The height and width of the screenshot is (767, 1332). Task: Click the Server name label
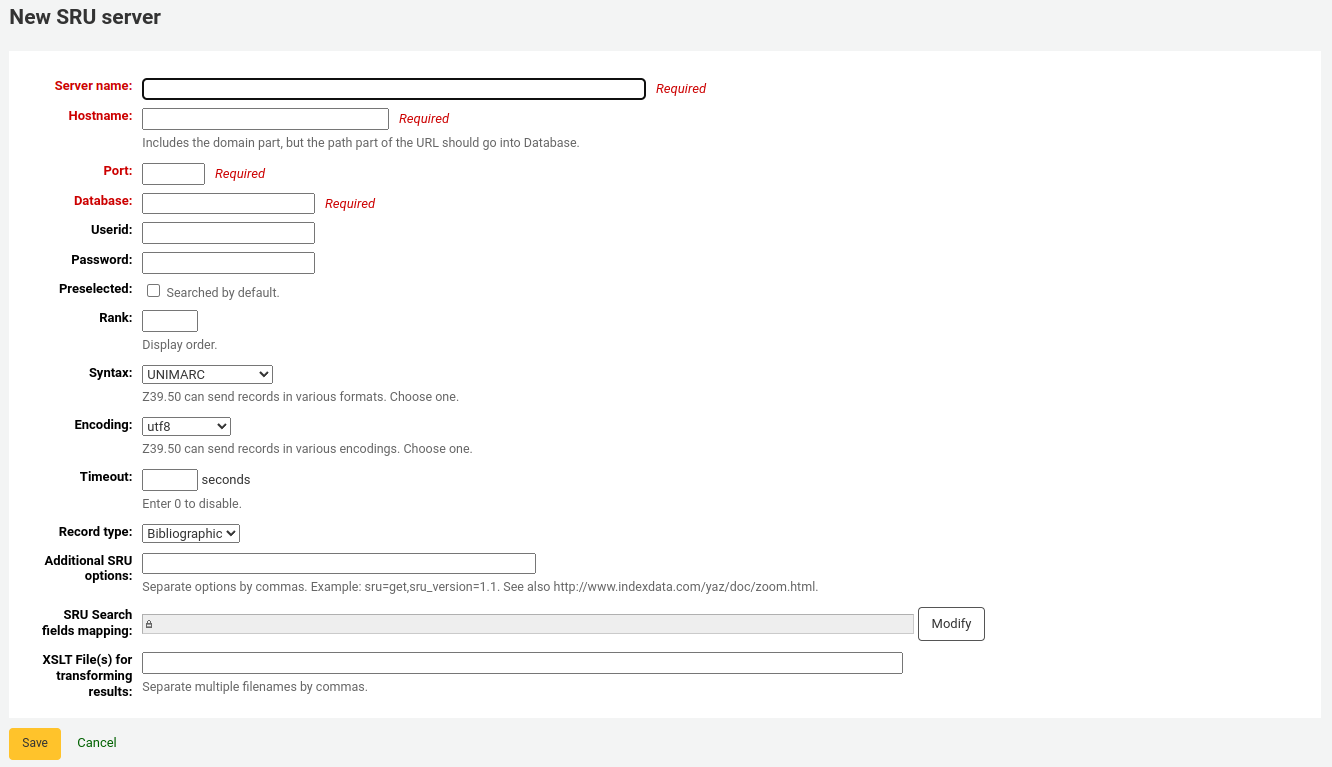[93, 86]
